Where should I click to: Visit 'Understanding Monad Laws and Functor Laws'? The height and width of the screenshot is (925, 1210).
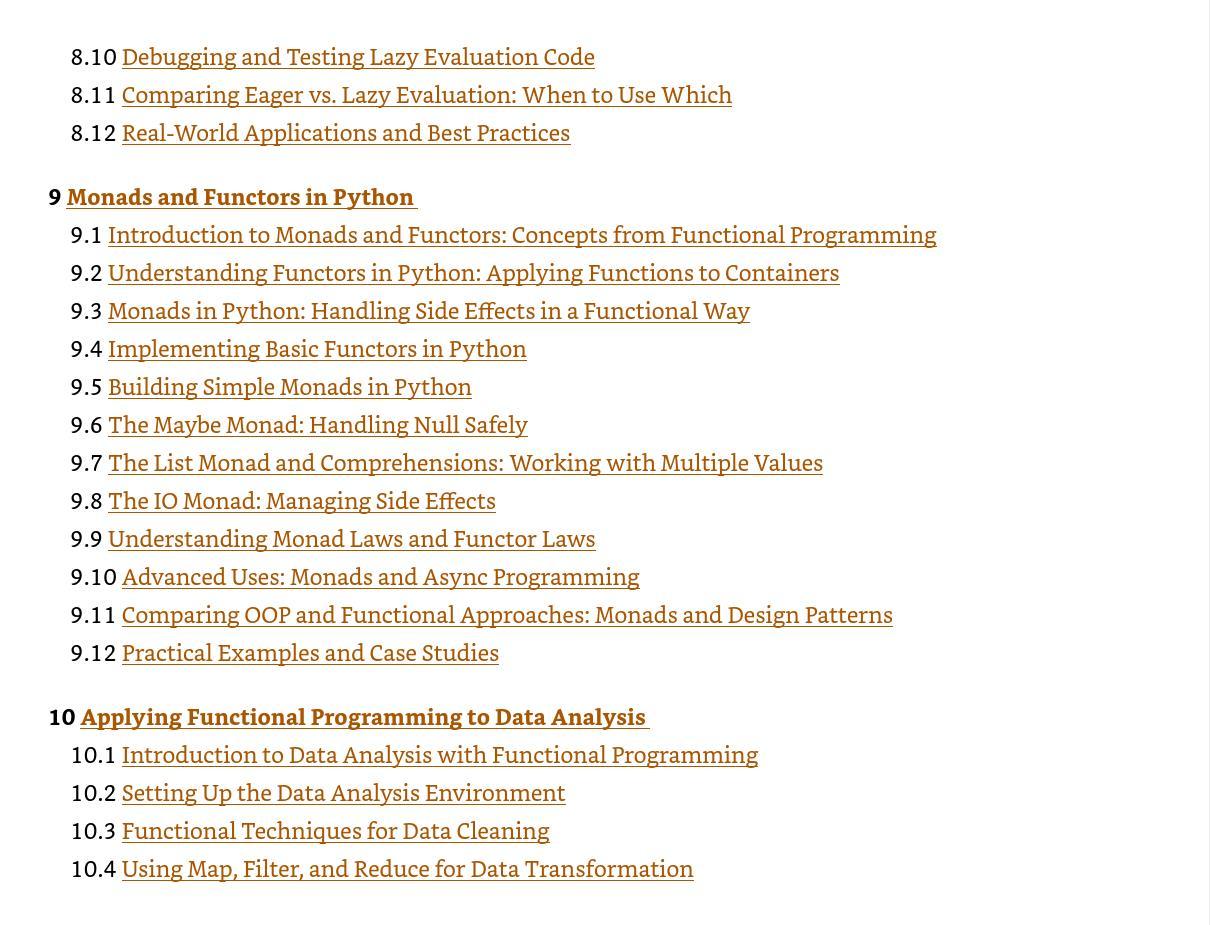tap(352, 539)
